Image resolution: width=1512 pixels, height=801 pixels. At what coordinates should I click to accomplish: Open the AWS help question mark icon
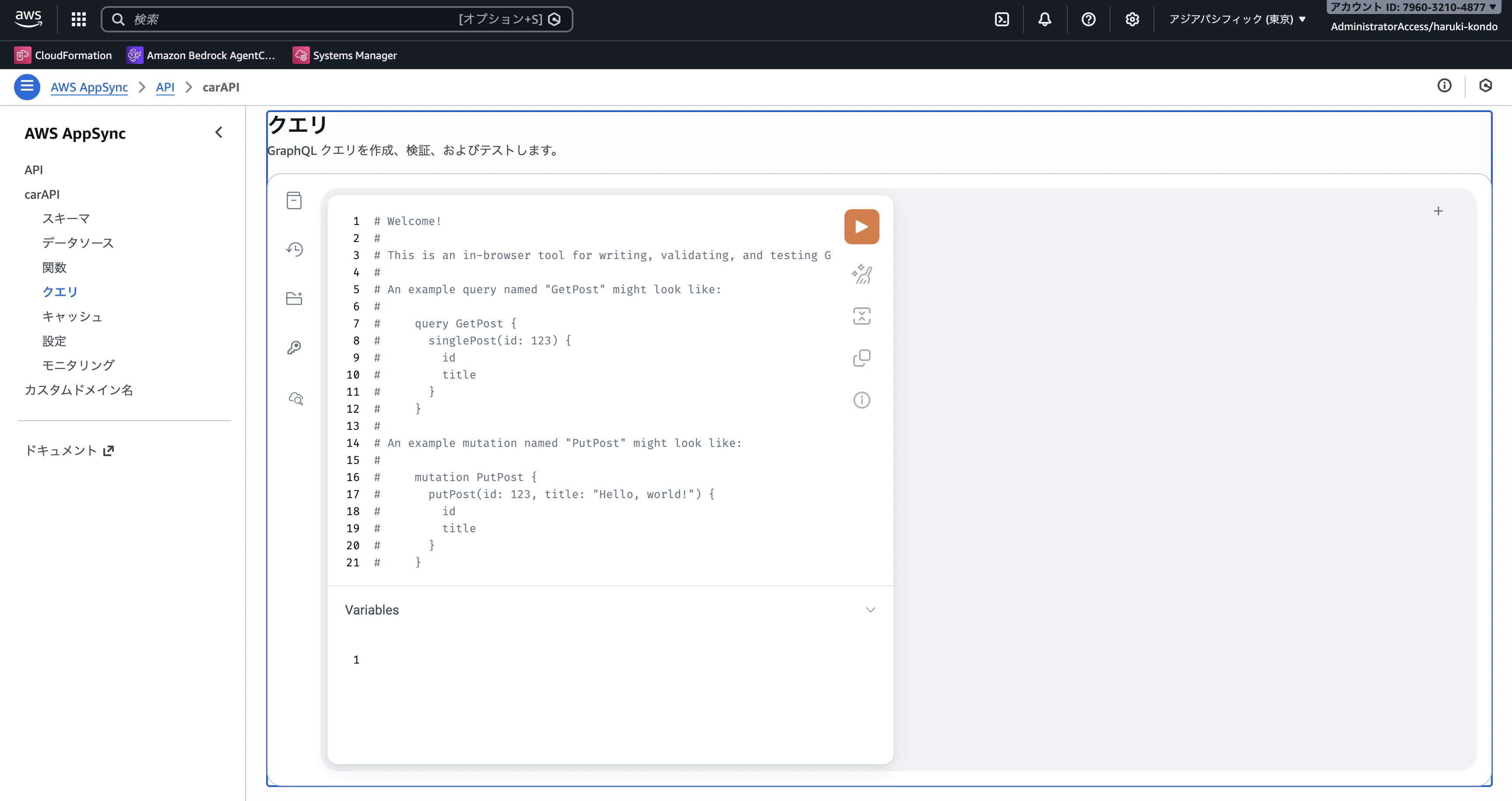pyautogui.click(x=1088, y=19)
